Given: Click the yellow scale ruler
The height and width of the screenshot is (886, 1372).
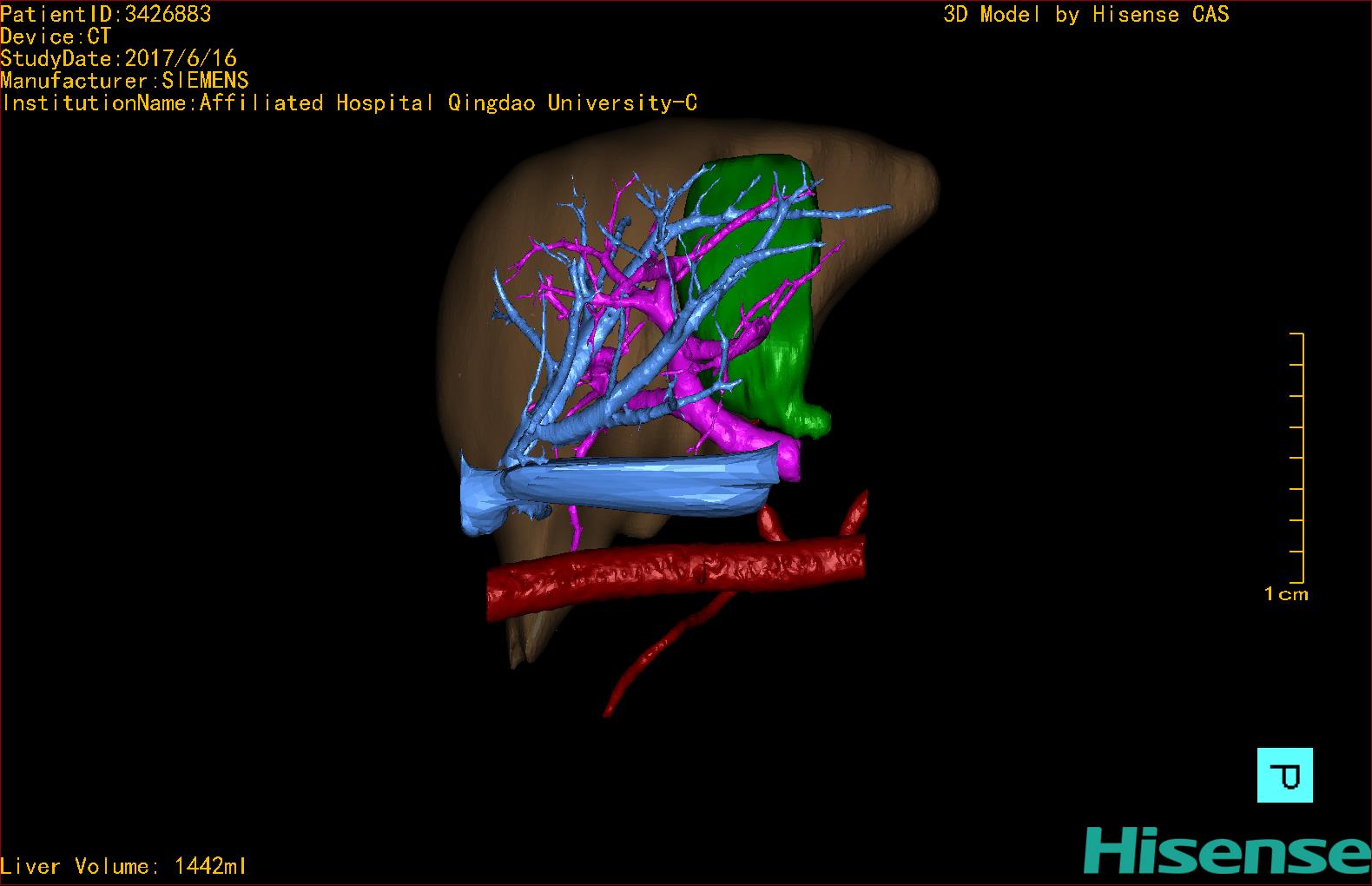Looking at the screenshot, I should pos(1297,458).
